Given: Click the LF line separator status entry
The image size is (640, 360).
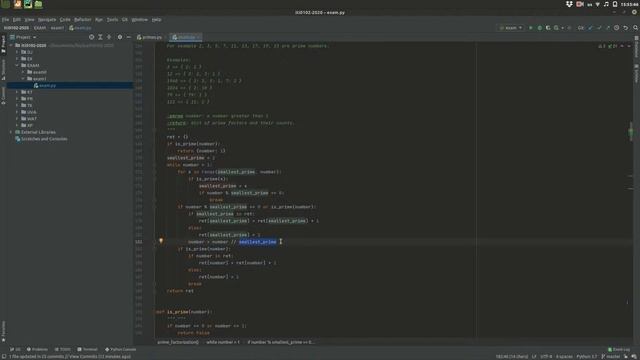Looking at the screenshot, I should 534,356.
